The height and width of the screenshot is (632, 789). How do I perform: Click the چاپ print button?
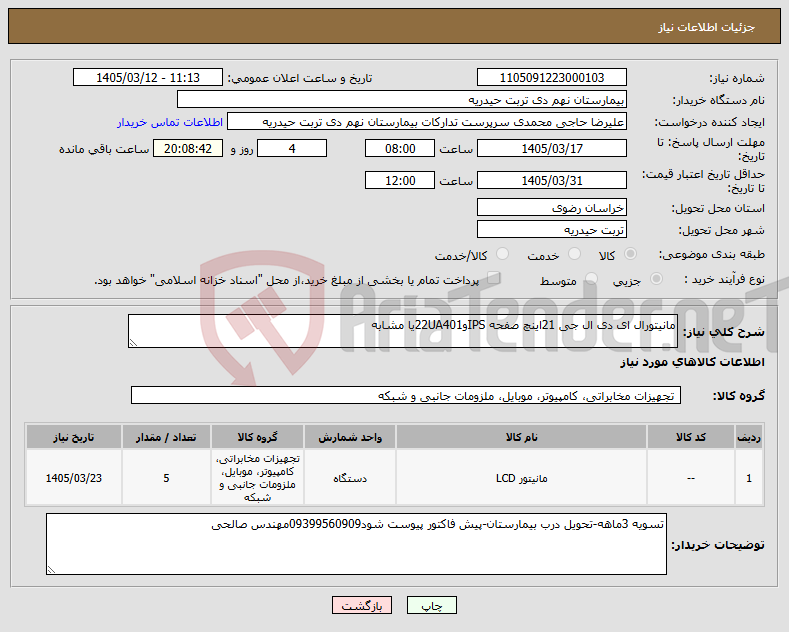(432, 605)
